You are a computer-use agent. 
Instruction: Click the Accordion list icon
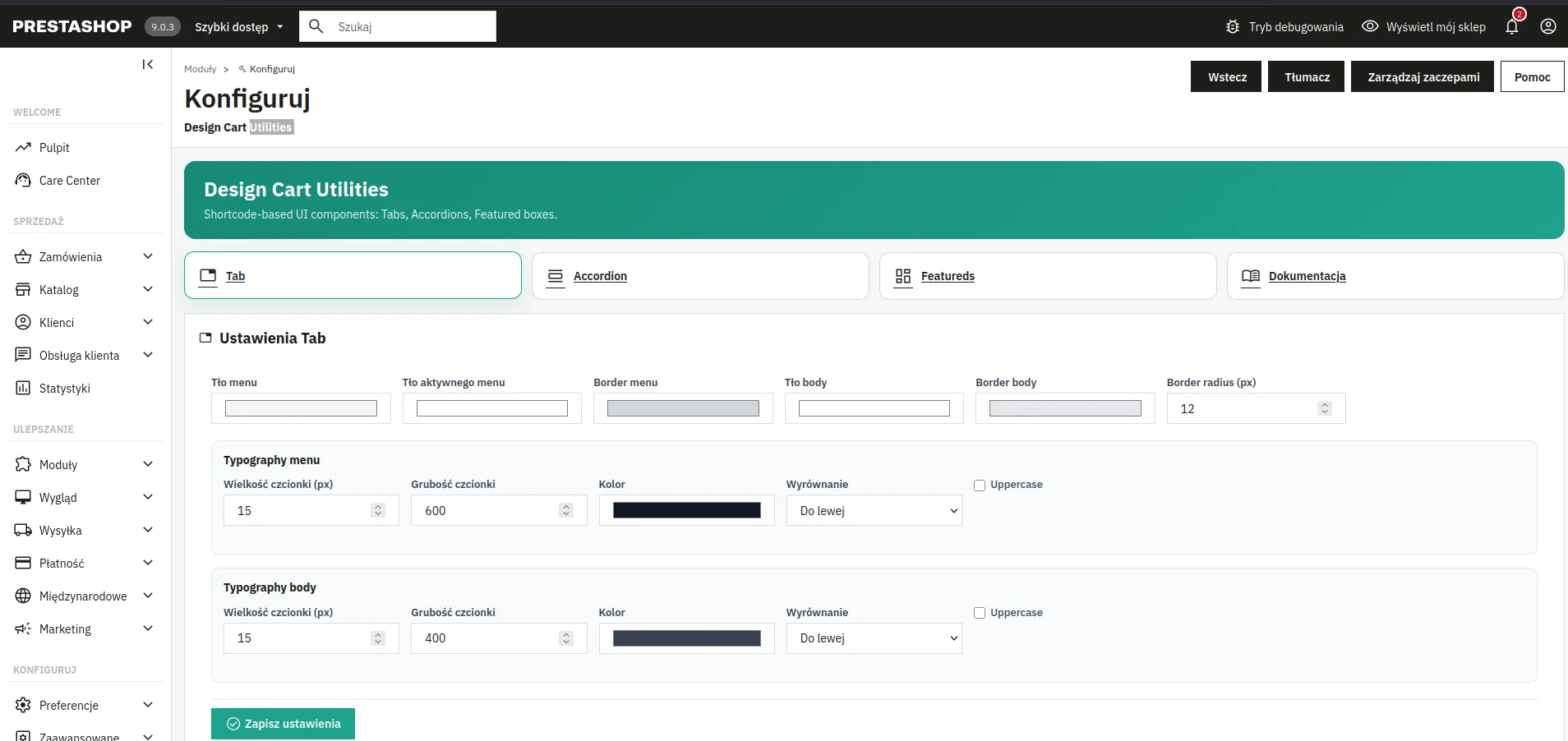click(x=556, y=277)
